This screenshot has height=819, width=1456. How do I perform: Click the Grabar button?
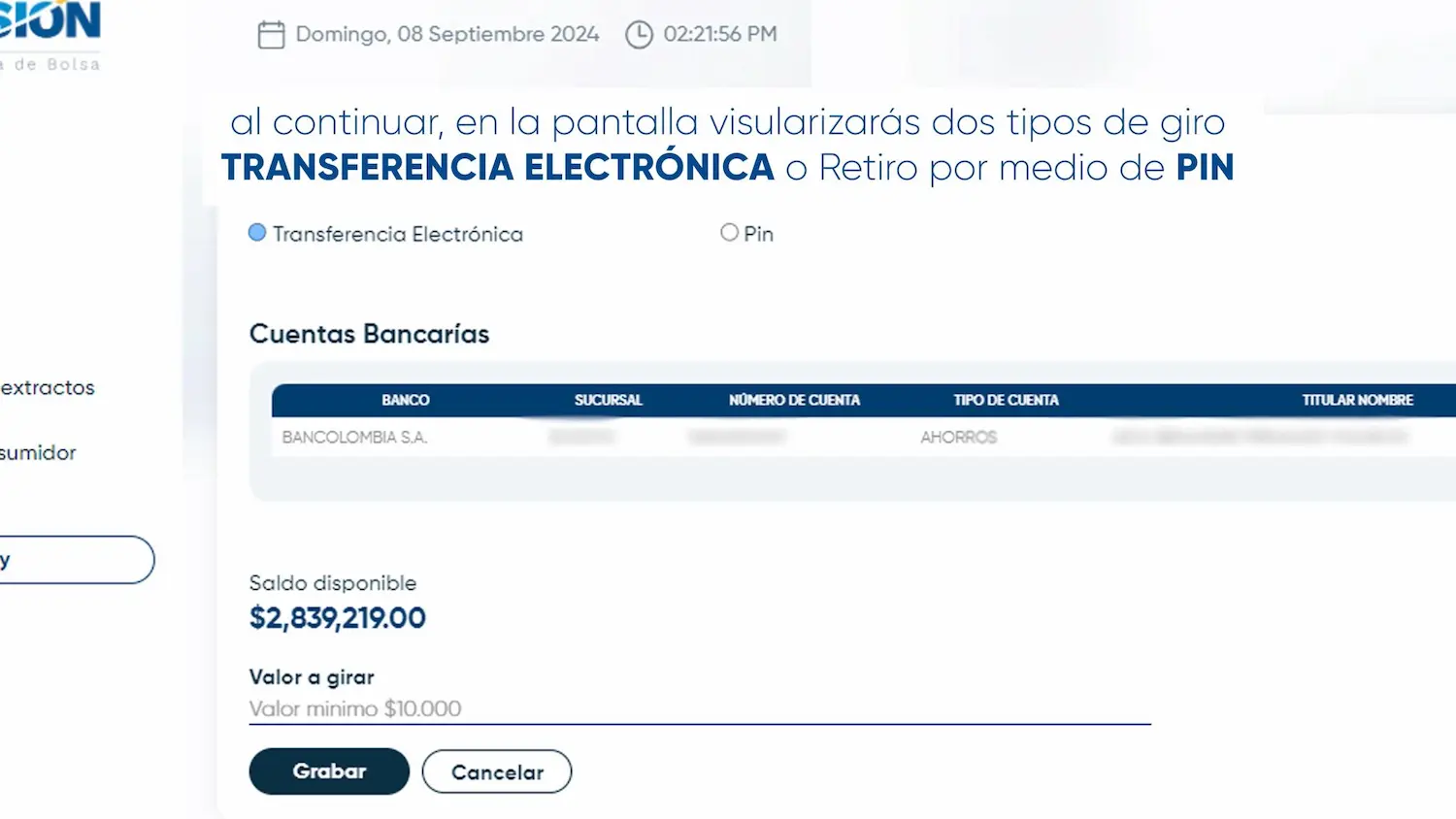click(x=329, y=771)
